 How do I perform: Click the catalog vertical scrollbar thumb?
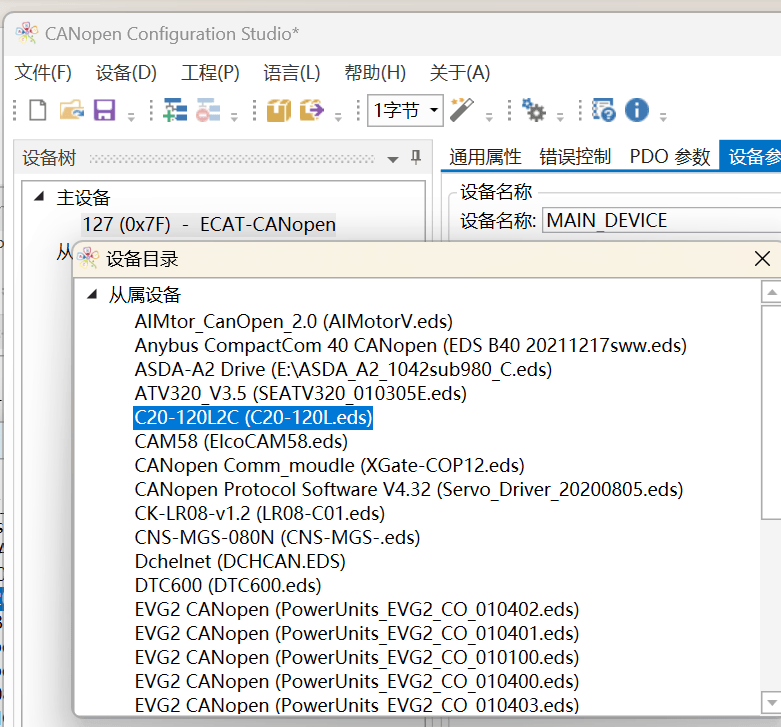[771, 413]
